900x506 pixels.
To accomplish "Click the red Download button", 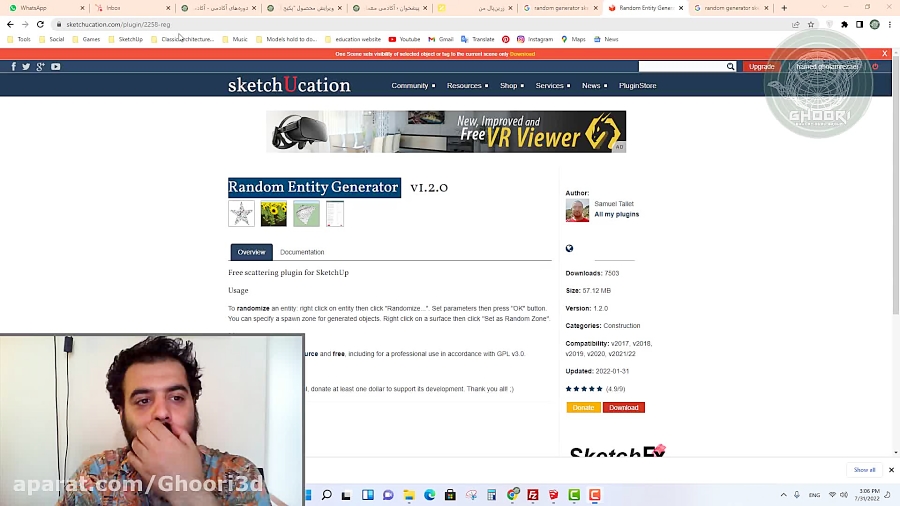I will (623, 407).
